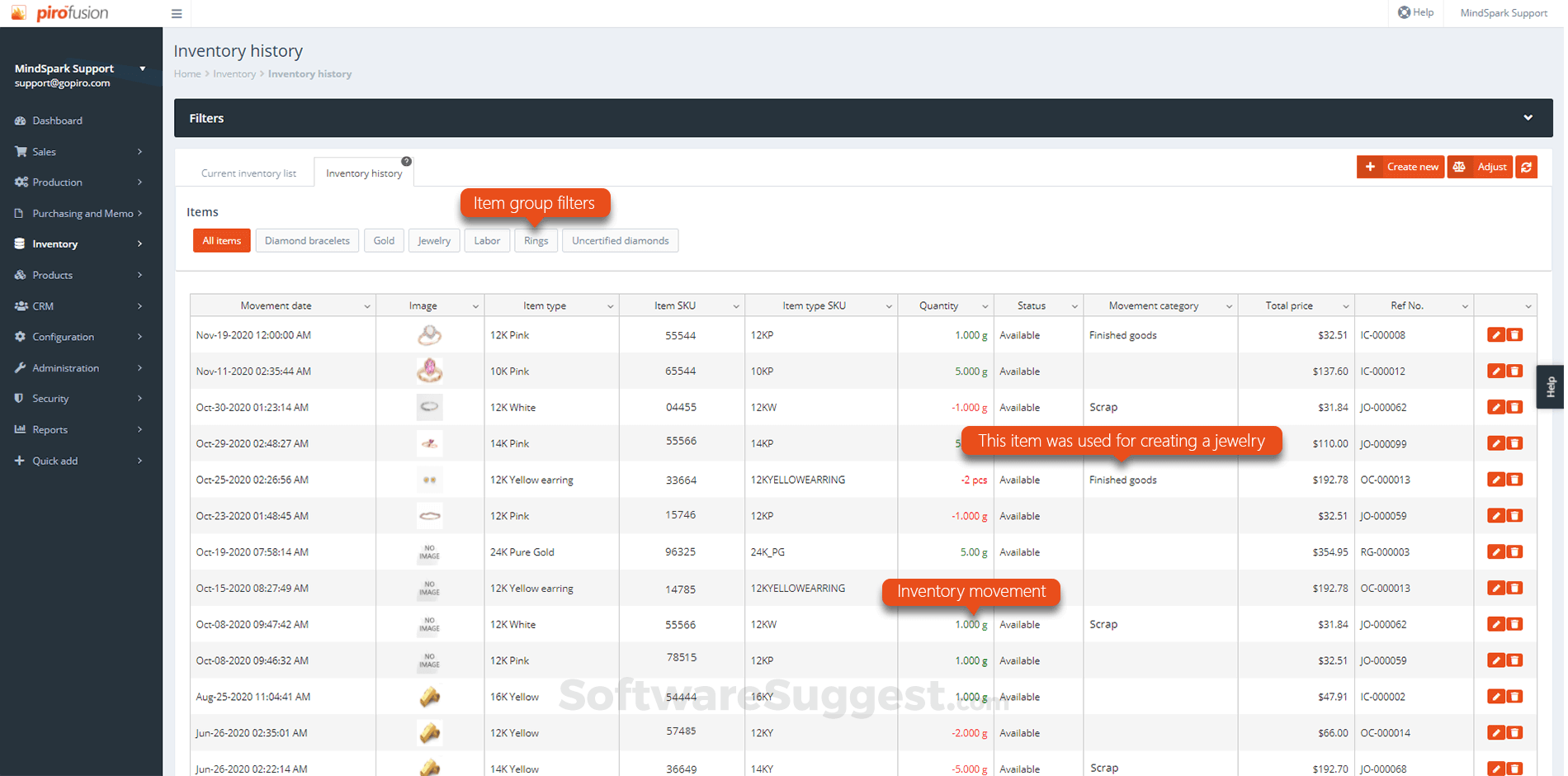Switch to the Current inventory list tab
This screenshot has width=1568, height=776.
click(248, 173)
